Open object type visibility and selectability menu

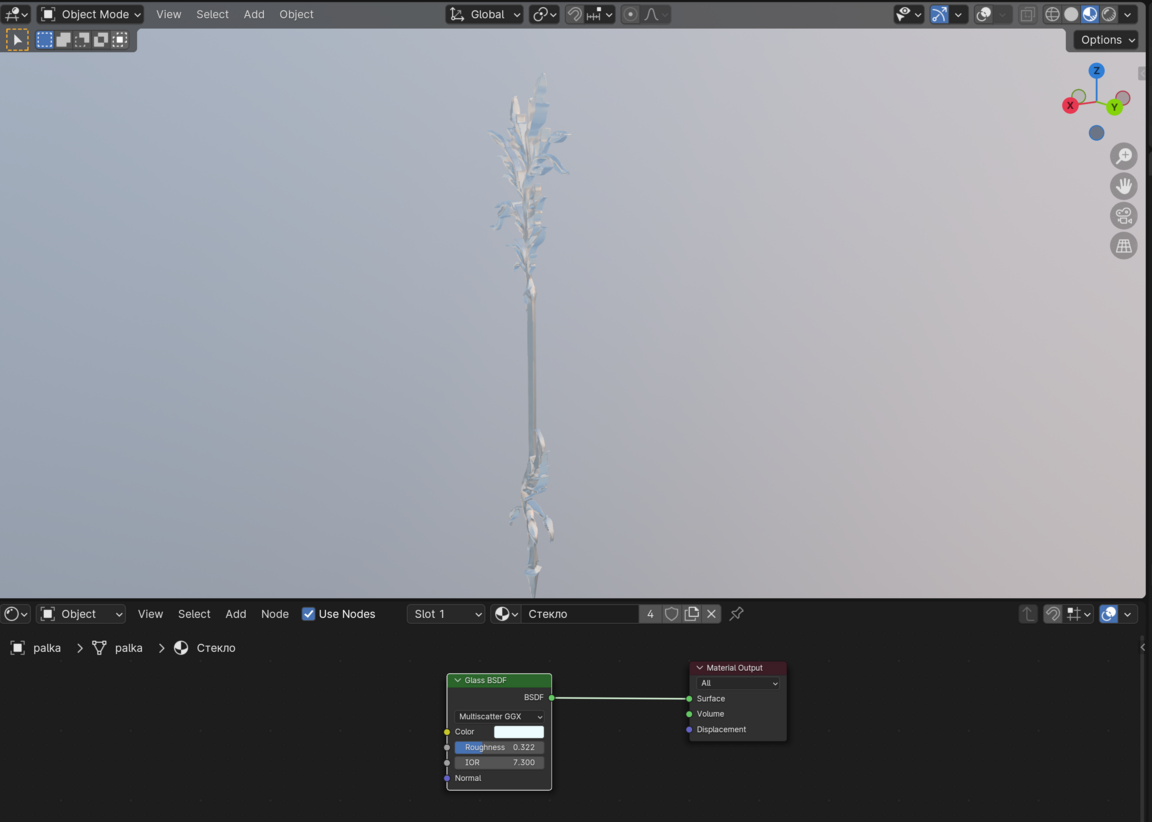tap(909, 14)
